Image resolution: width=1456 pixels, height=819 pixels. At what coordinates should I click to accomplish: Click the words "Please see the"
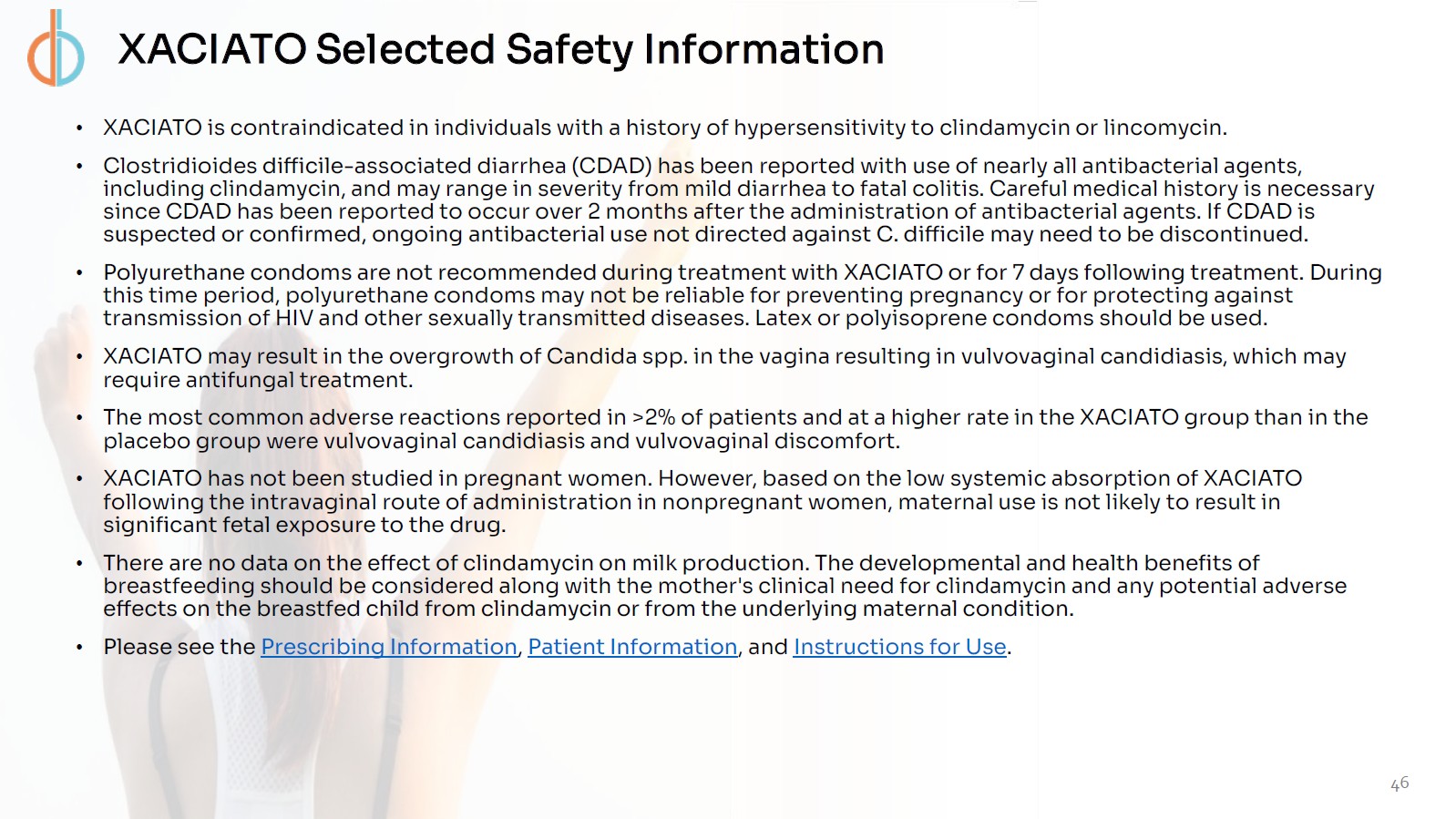pos(179,647)
